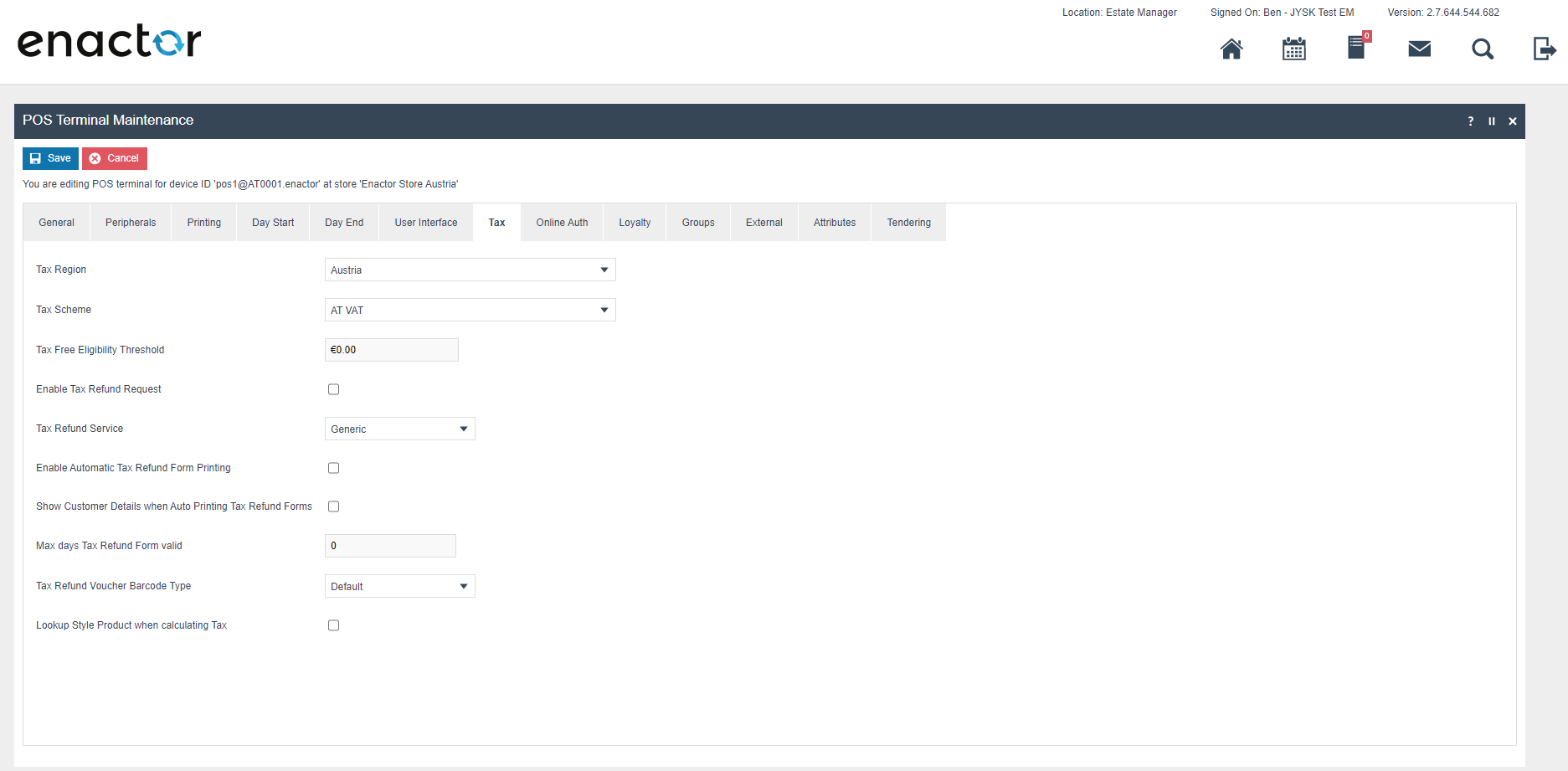Open help question mark icon
The height and width of the screenshot is (771, 1568).
tap(1470, 121)
